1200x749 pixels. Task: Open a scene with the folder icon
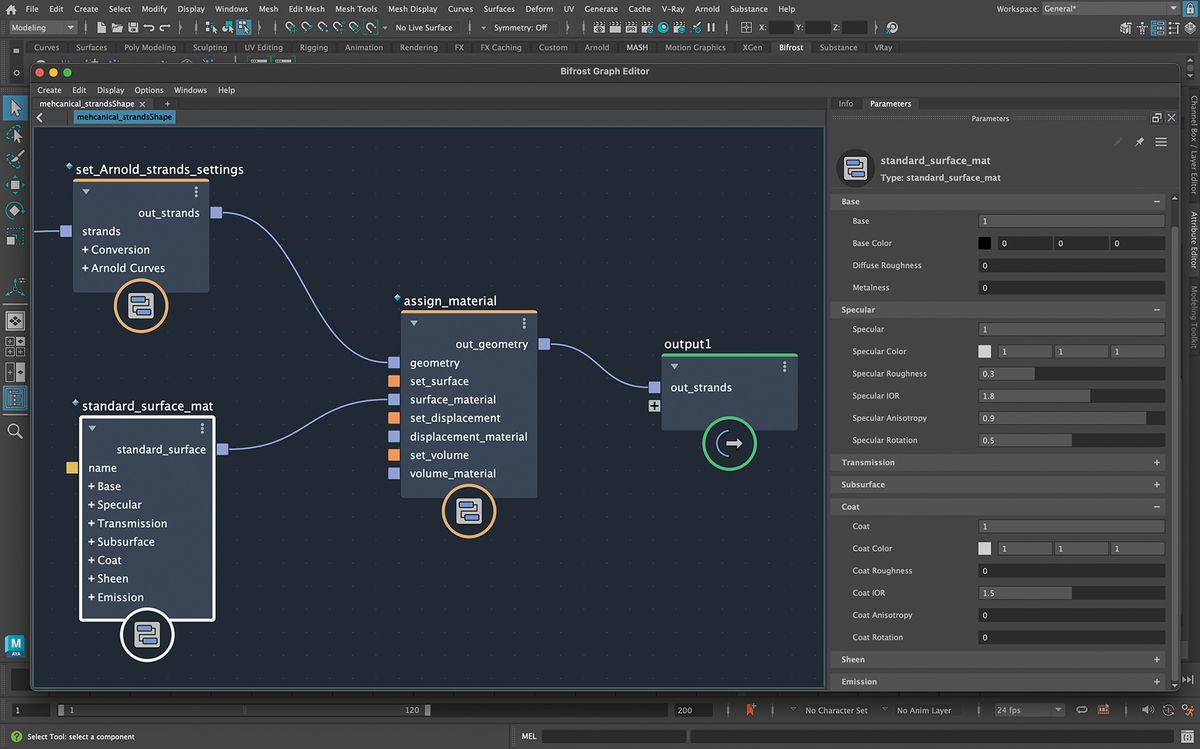click(117, 28)
